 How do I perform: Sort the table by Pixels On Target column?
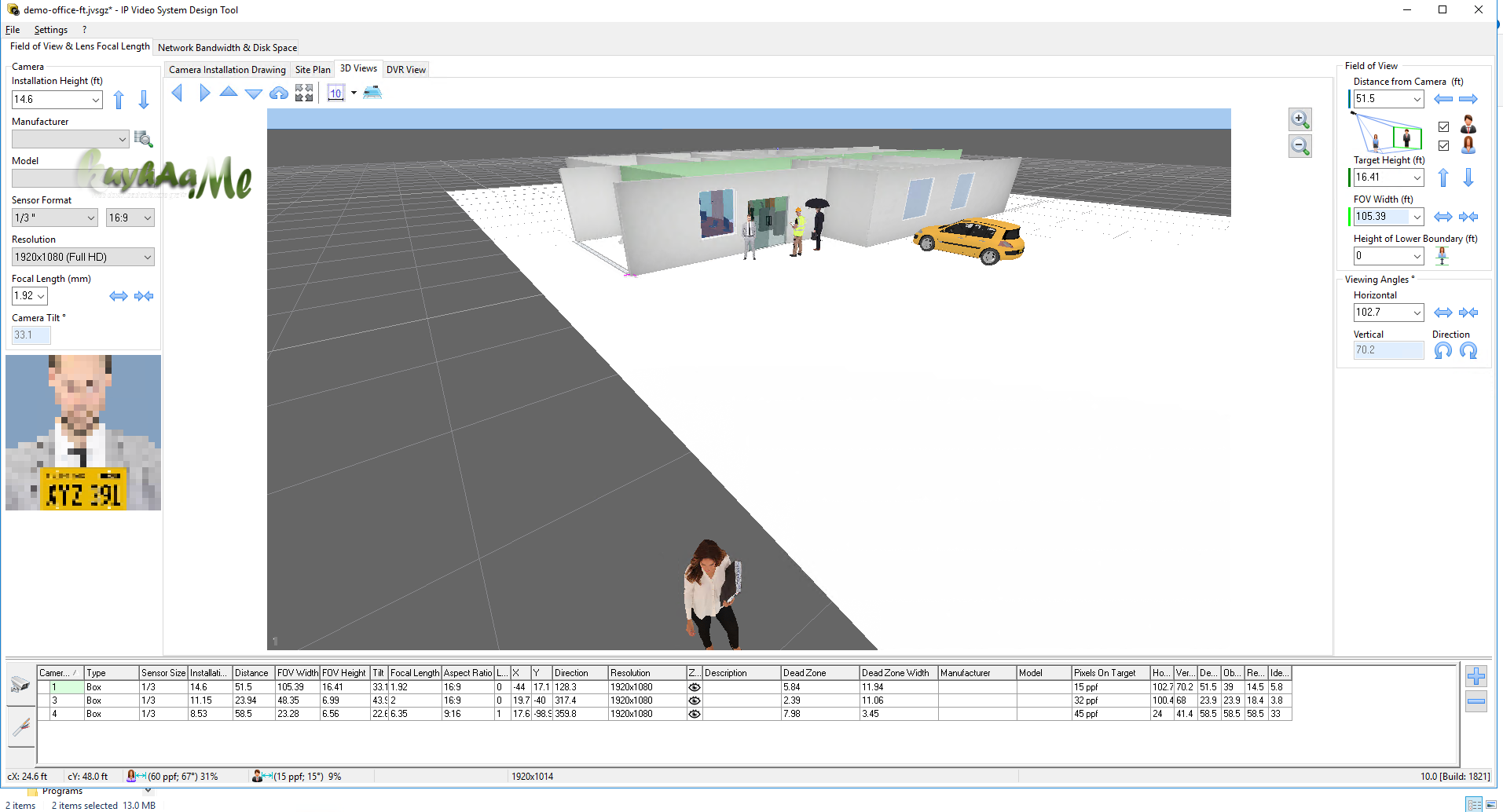tap(1111, 673)
